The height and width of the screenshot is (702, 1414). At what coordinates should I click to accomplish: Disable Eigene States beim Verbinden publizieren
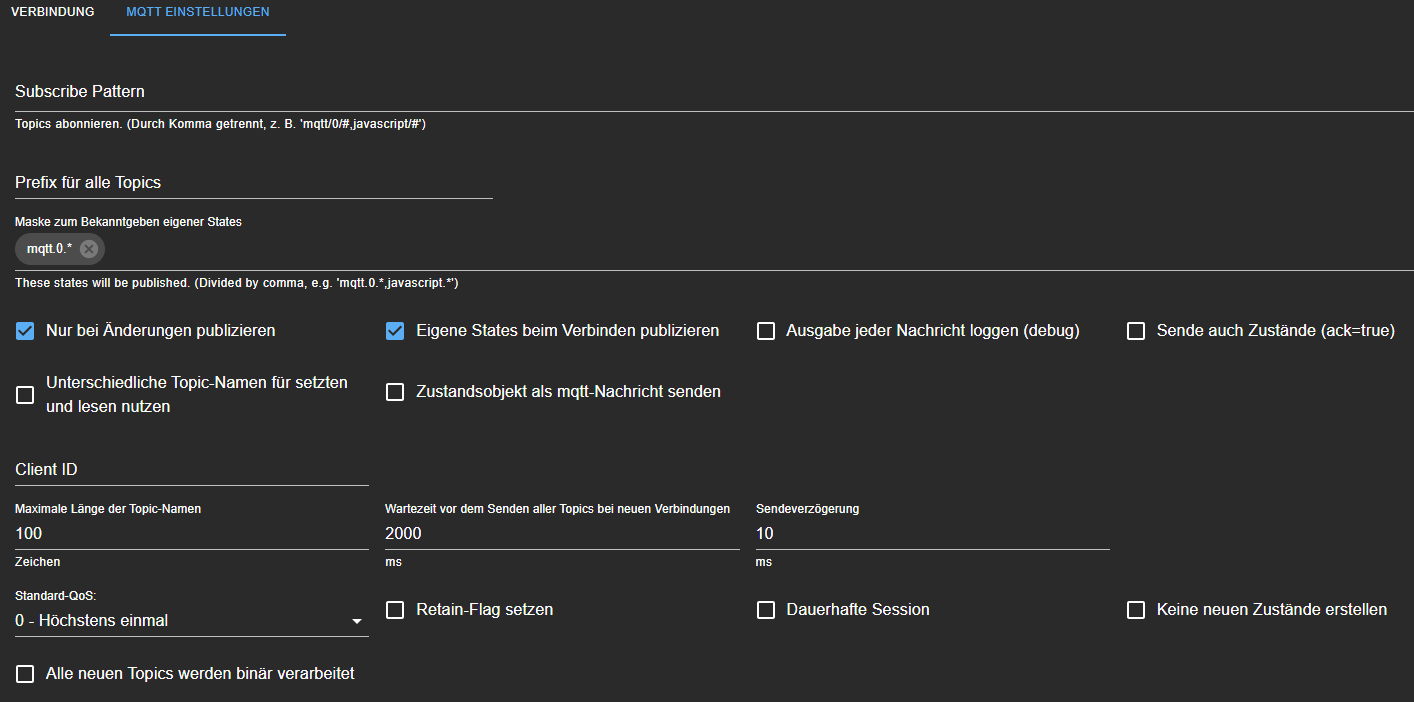click(395, 331)
